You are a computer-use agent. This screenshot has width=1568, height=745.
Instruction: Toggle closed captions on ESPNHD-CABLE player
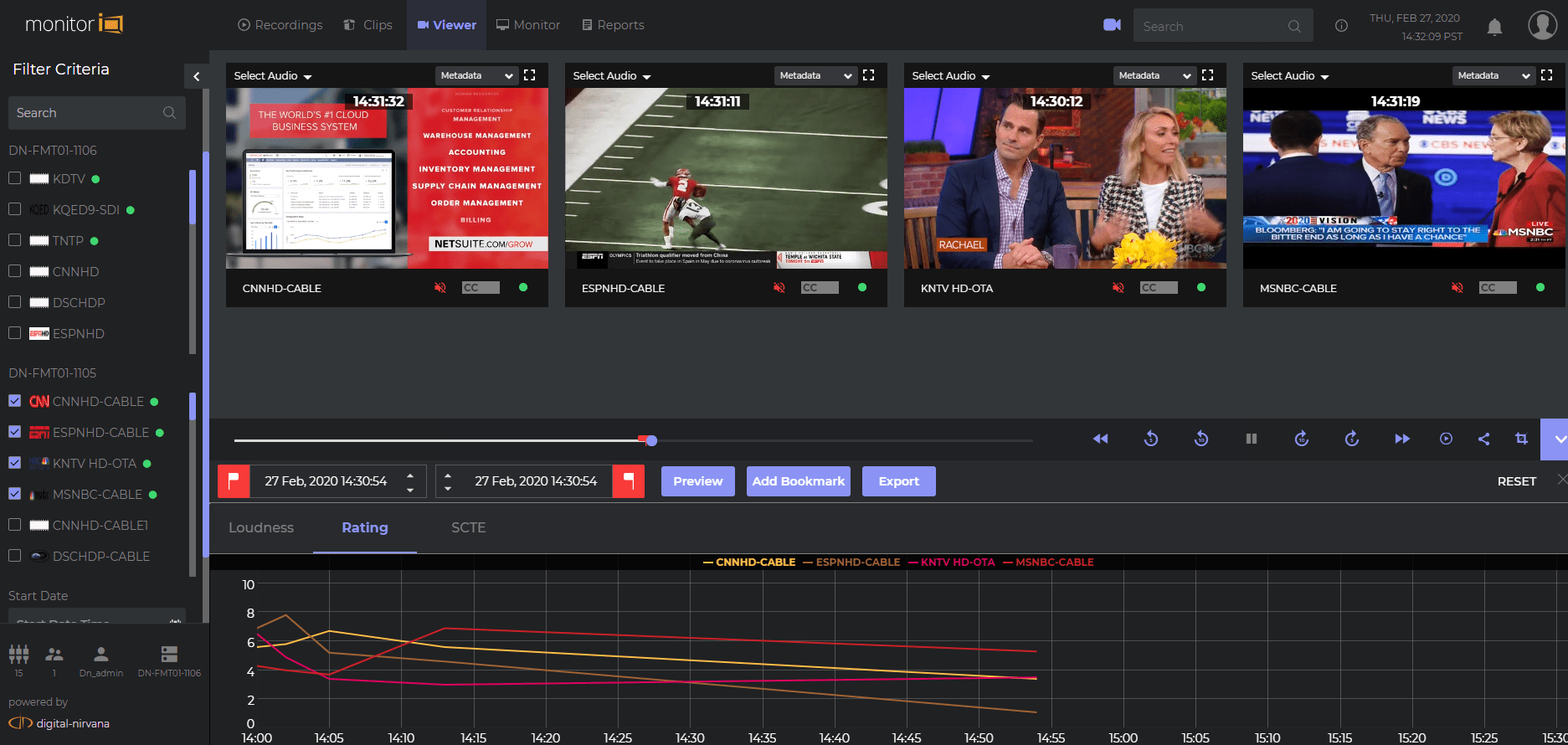pyautogui.click(x=820, y=288)
